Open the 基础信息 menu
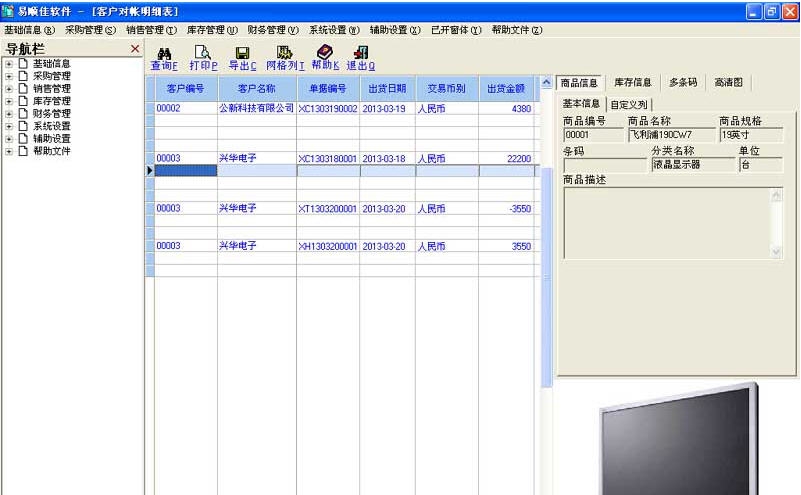This screenshot has height=495, width=801. (x=29, y=30)
